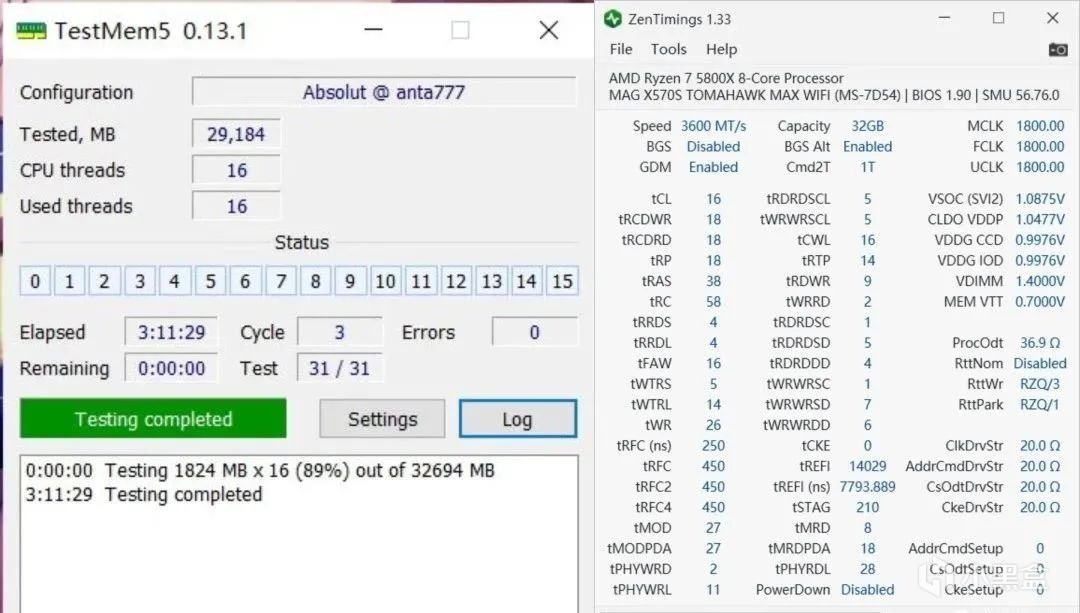Select thread status box 1

(70, 281)
